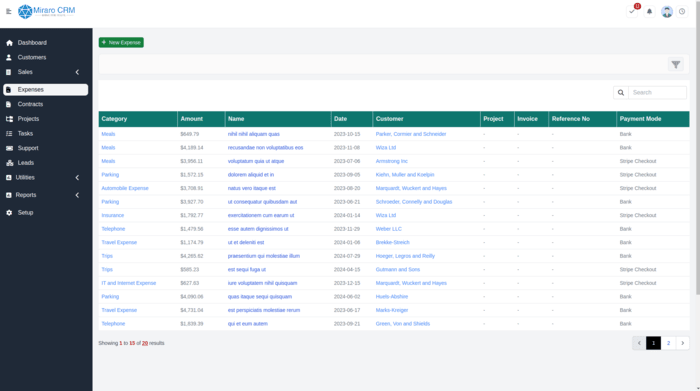Click the Projects icon in sidebar

(x=9, y=119)
